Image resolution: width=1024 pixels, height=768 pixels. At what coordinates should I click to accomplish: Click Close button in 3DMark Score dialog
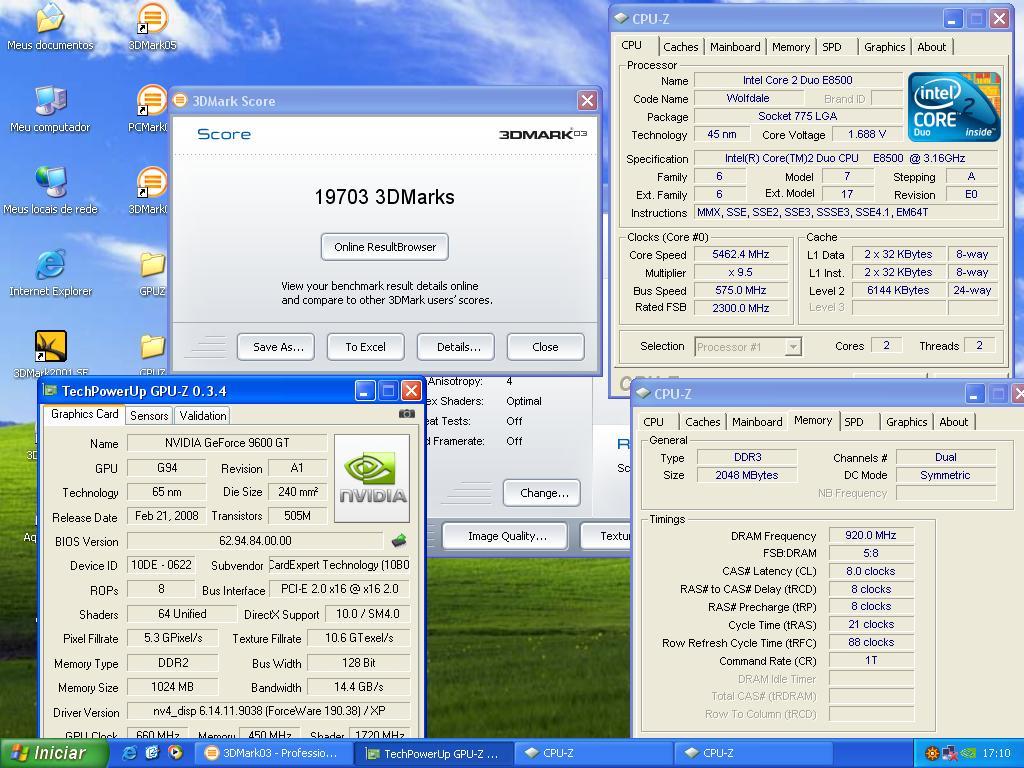(x=545, y=347)
